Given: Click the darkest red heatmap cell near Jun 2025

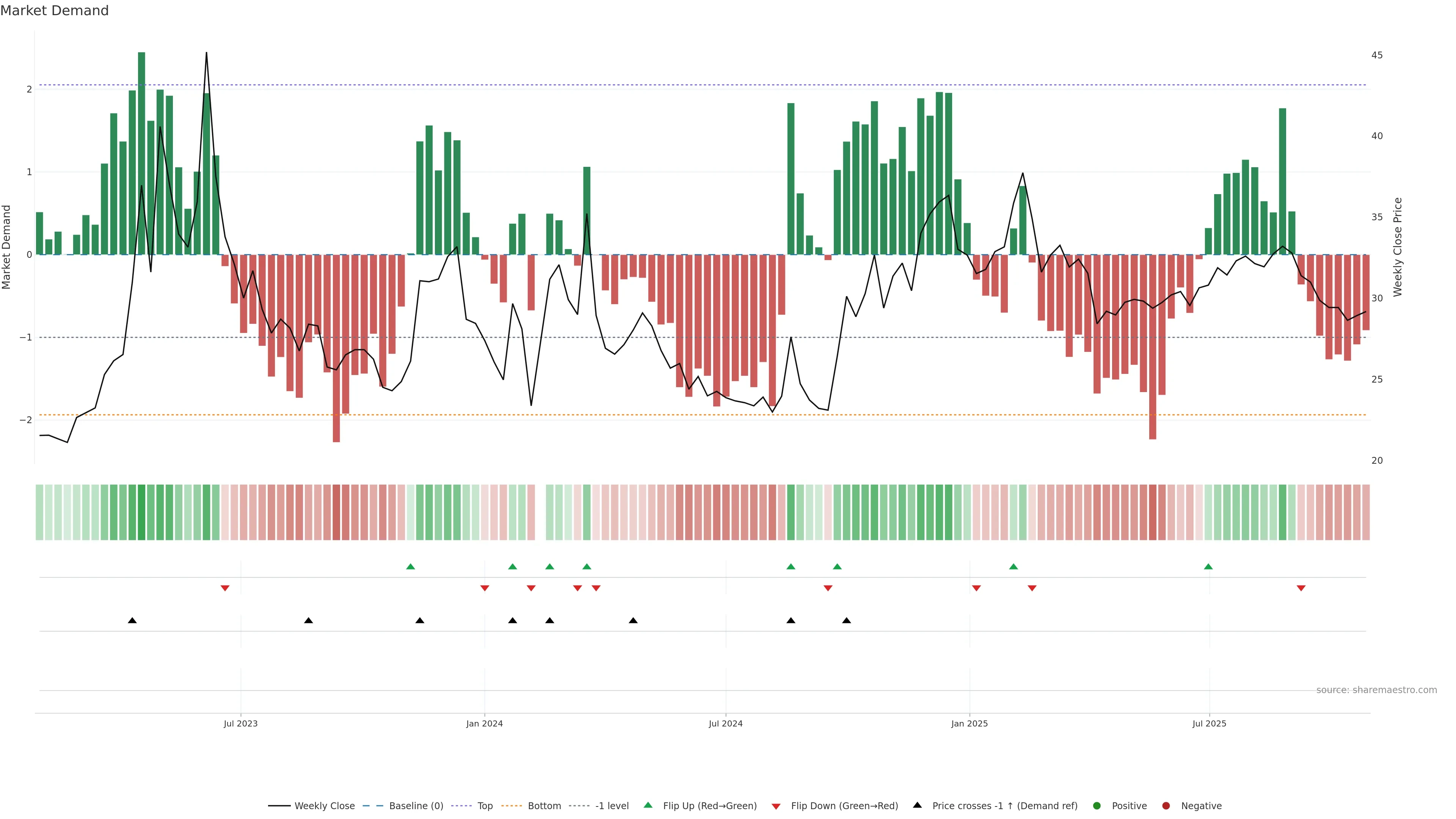Looking at the screenshot, I should 1153,512.
